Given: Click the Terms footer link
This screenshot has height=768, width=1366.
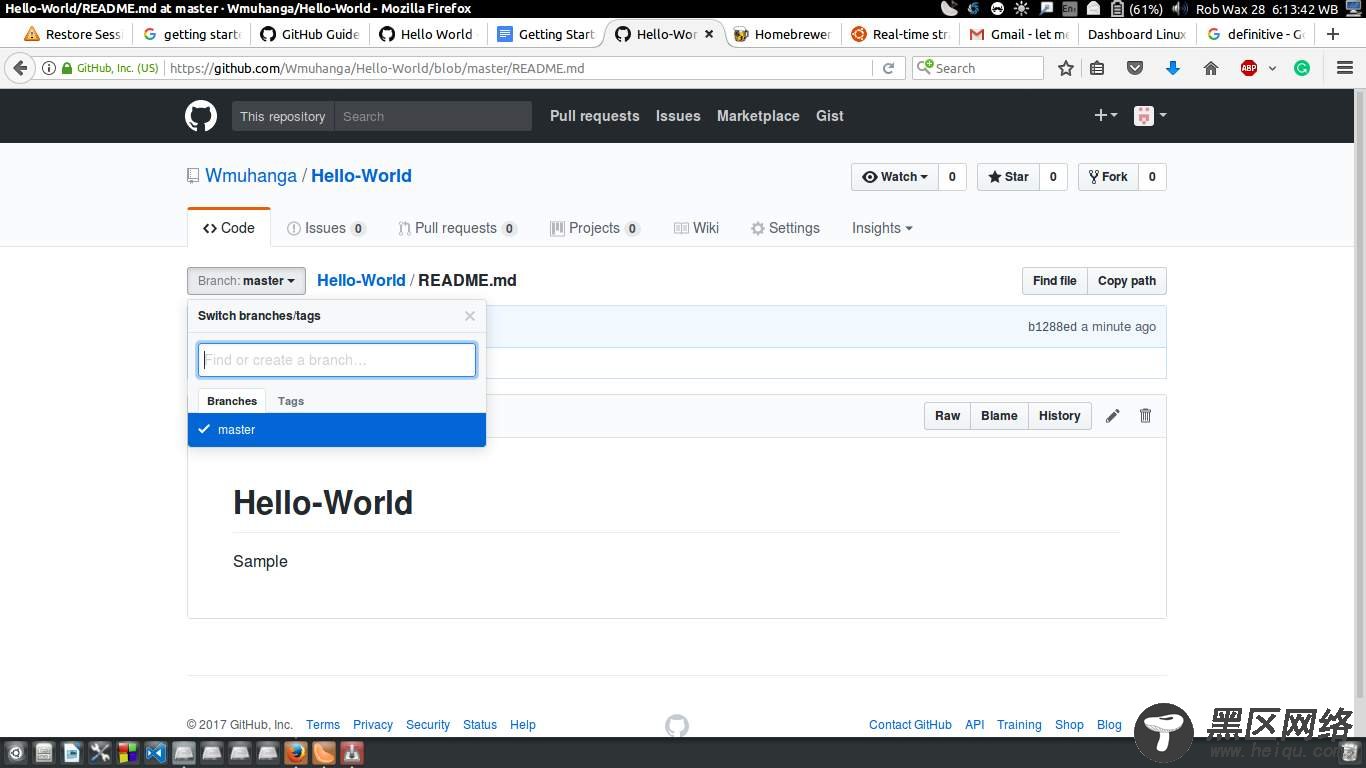Looking at the screenshot, I should [323, 725].
